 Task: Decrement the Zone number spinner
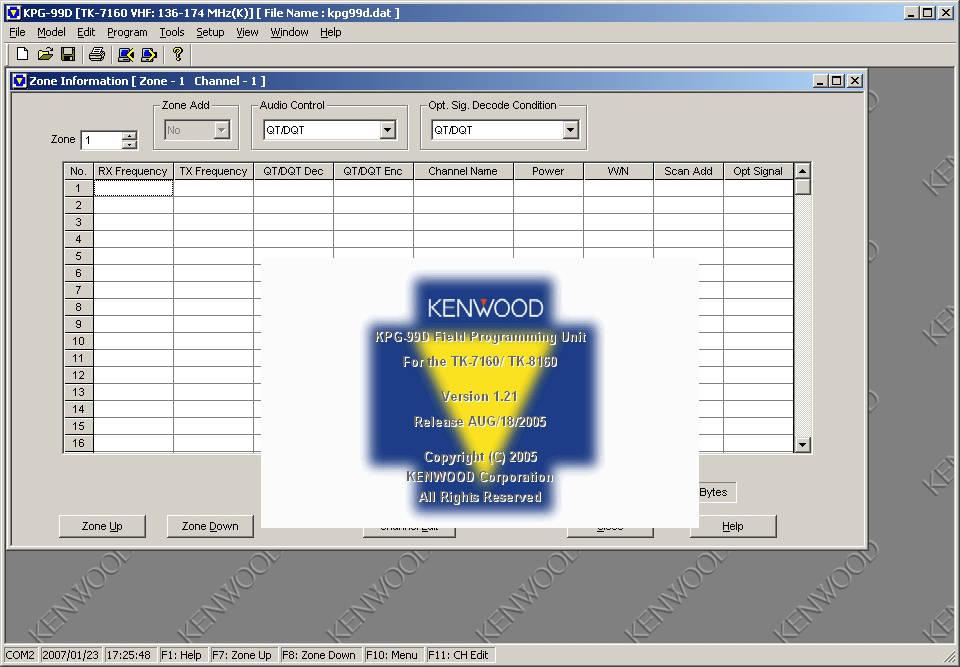pos(129,145)
